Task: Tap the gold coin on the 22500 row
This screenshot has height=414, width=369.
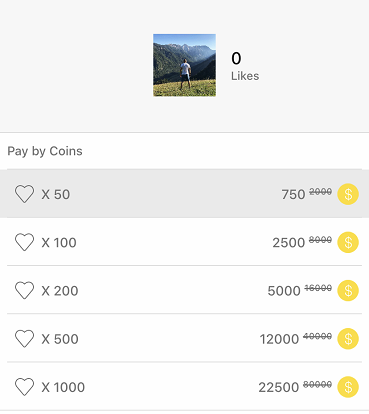Action: click(x=348, y=387)
